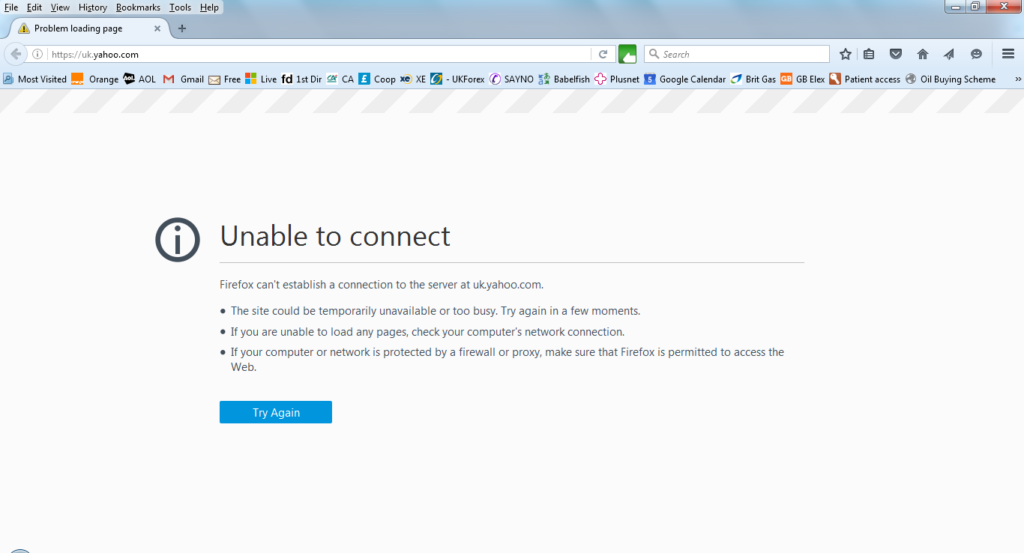Open the History menu

pyautogui.click(x=93, y=8)
